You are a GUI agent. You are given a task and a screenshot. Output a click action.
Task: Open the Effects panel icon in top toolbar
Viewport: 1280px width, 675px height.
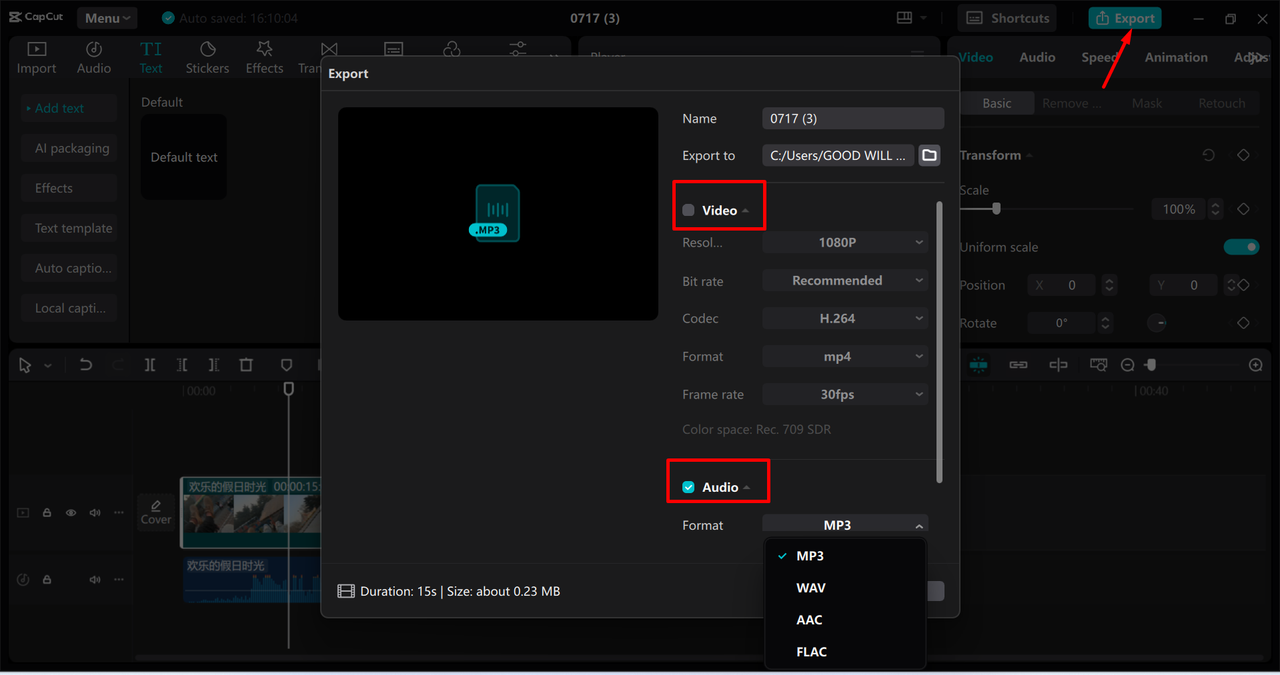[x=264, y=58]
